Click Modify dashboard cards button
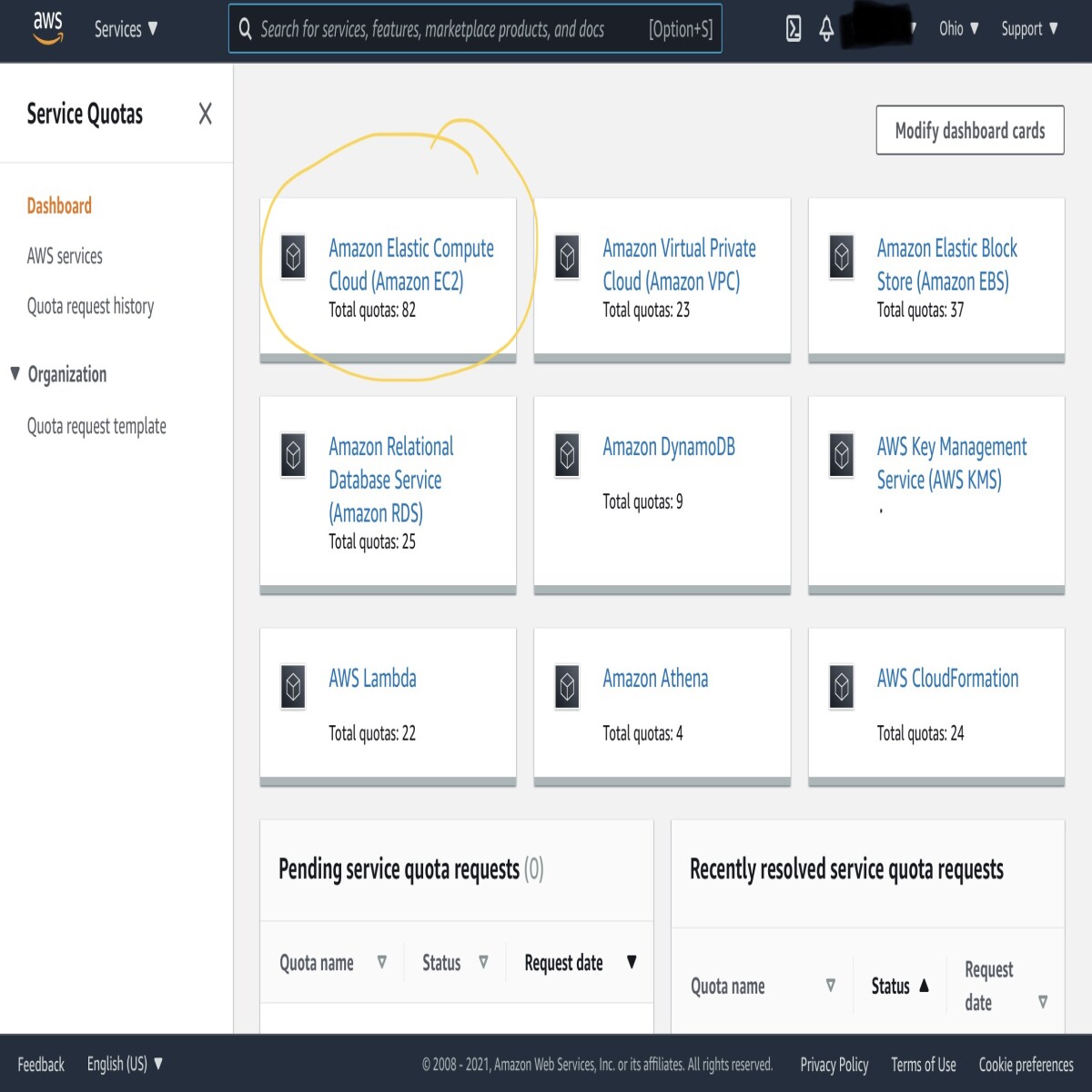Image resolution: width=1092 pixels, height=1092 pixels. (970, 130)
